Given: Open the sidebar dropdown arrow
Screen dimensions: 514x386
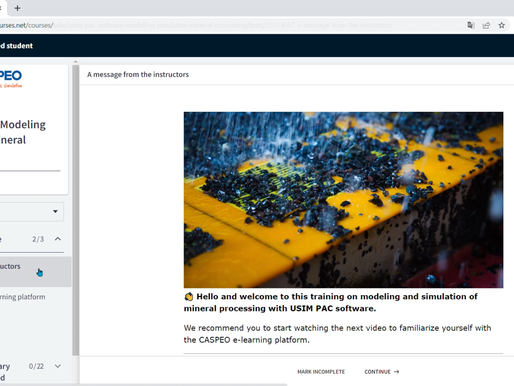Looking at the screenshot, I should point(55,211).
